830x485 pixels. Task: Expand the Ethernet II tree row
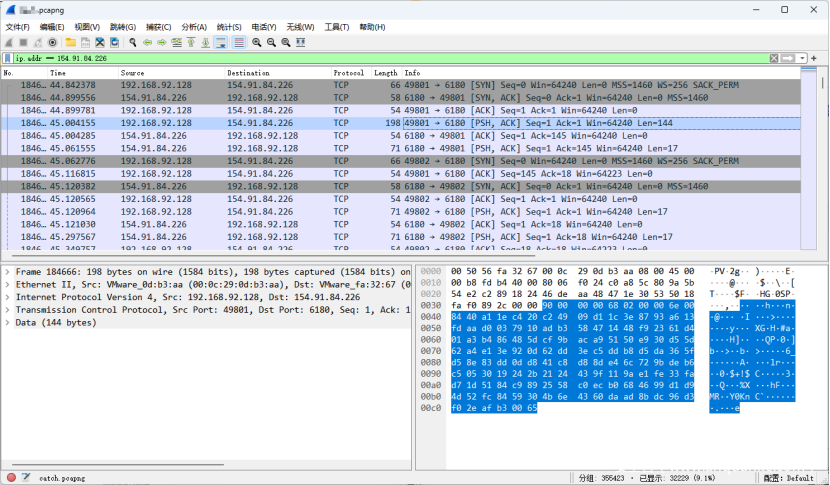coord(8,284)
